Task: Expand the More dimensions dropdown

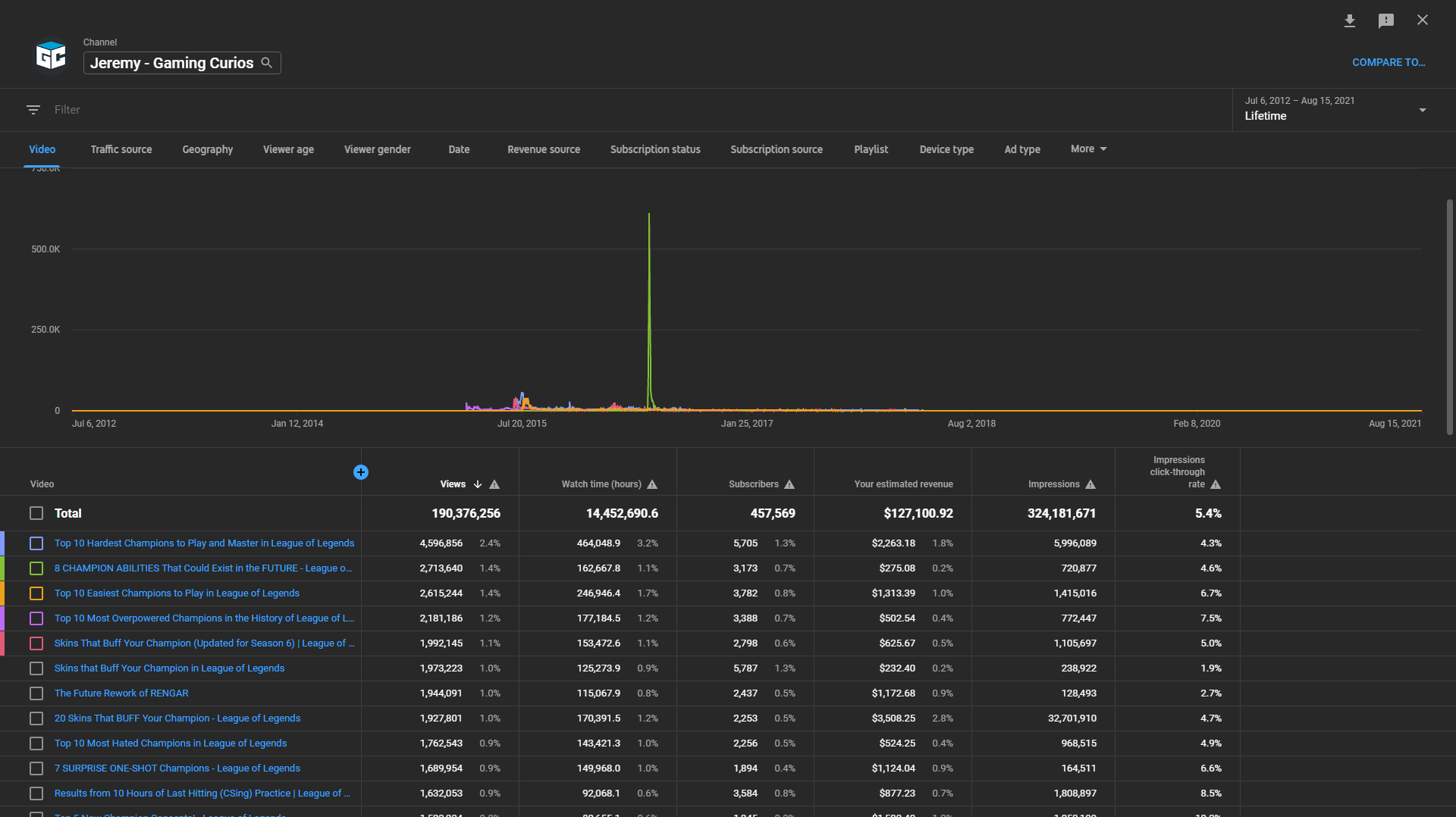Action: click(x=1088, y=149)
